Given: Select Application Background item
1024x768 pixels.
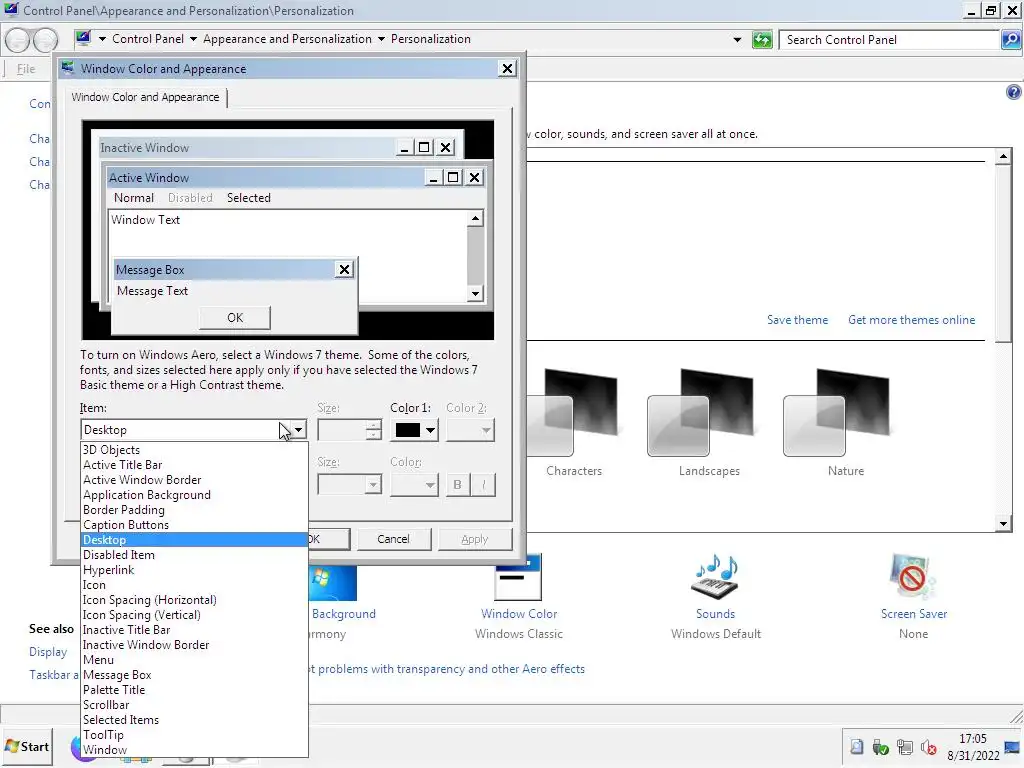Looking at the screenshot, I should point(194,495).
